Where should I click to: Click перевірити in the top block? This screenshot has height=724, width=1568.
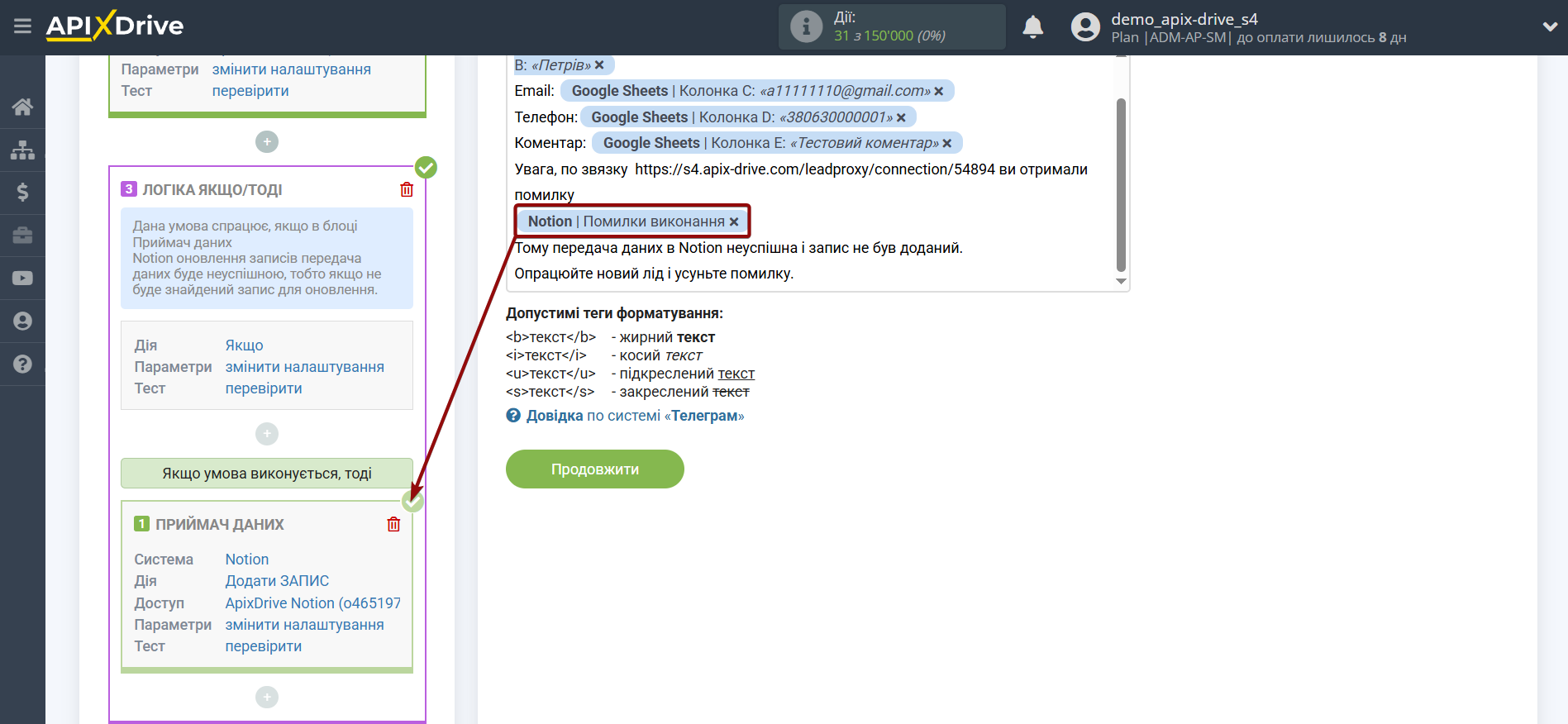(x=250, y=91)
